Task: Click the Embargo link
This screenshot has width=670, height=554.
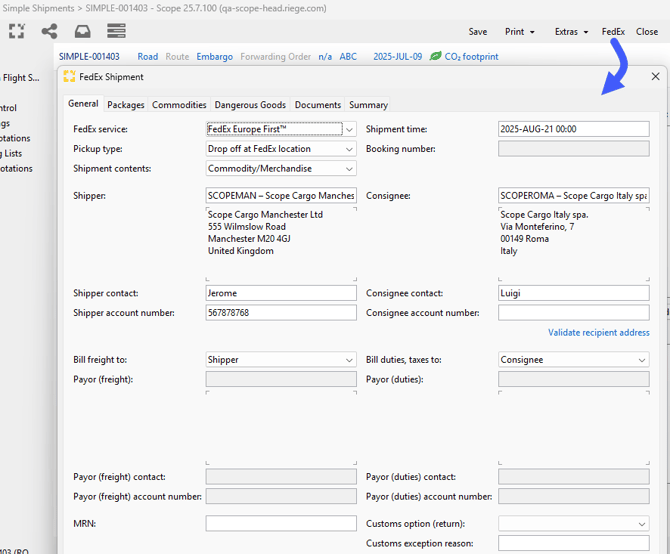Action: click(215, 56)
